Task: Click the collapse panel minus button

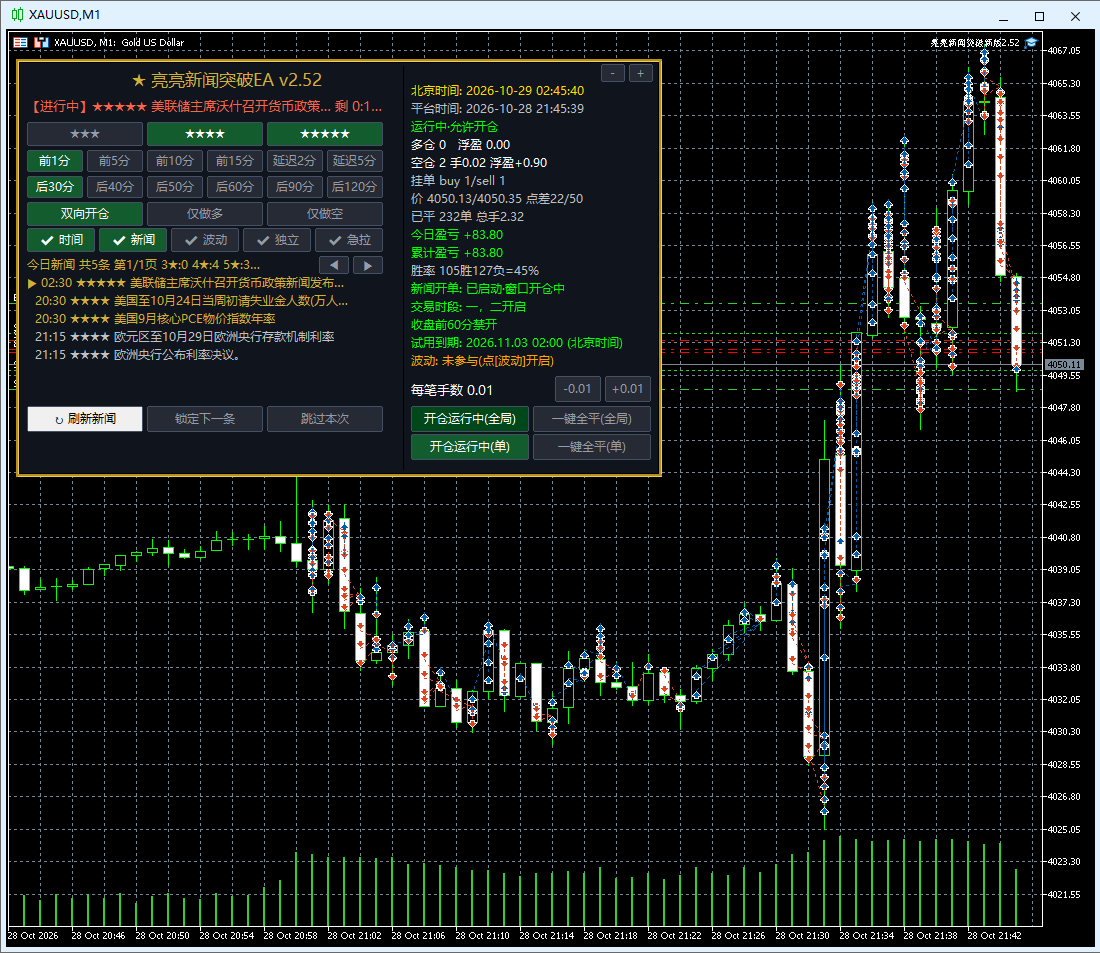Action: point(612,73)
